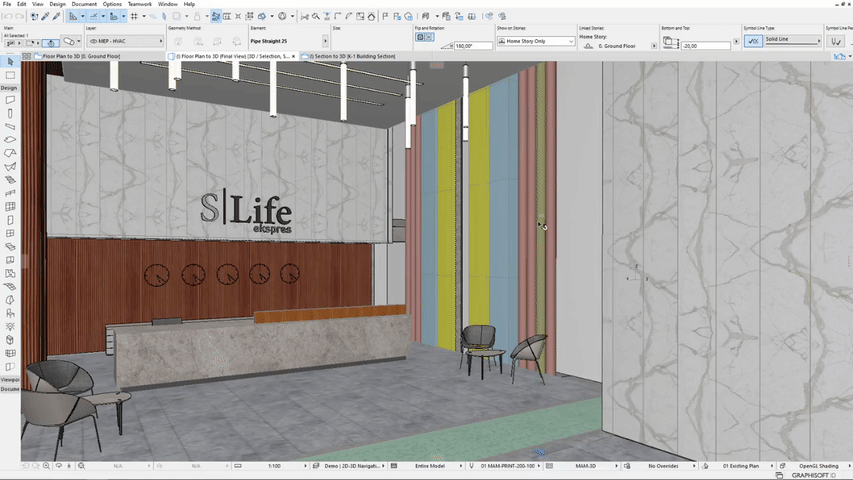This screenshot has width=853, height=480.
Task: Switch to Section to 3D Building Section tab
Action: coord(351,56)
